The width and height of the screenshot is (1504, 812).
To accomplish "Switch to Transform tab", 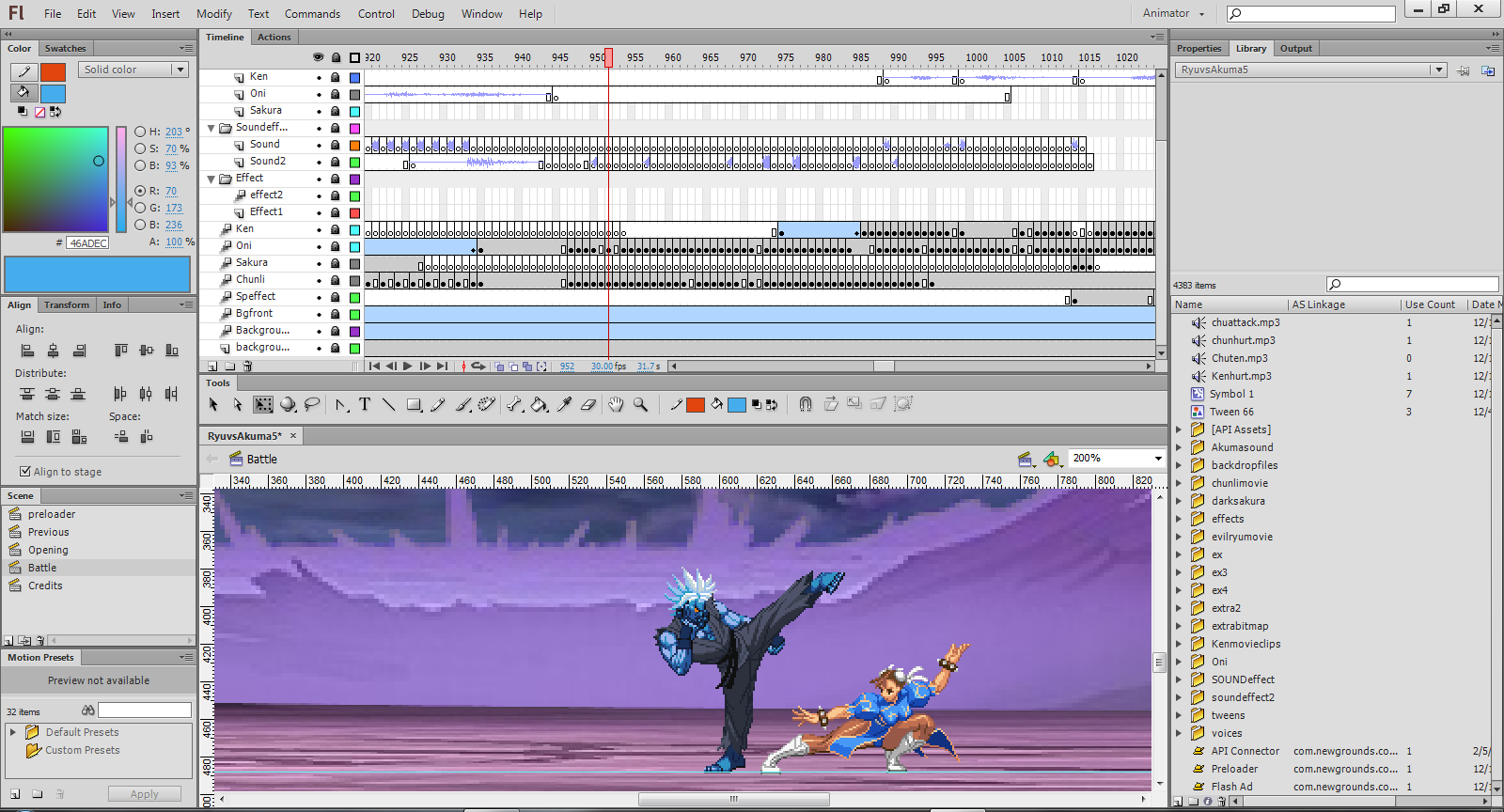I will (66, 305).
